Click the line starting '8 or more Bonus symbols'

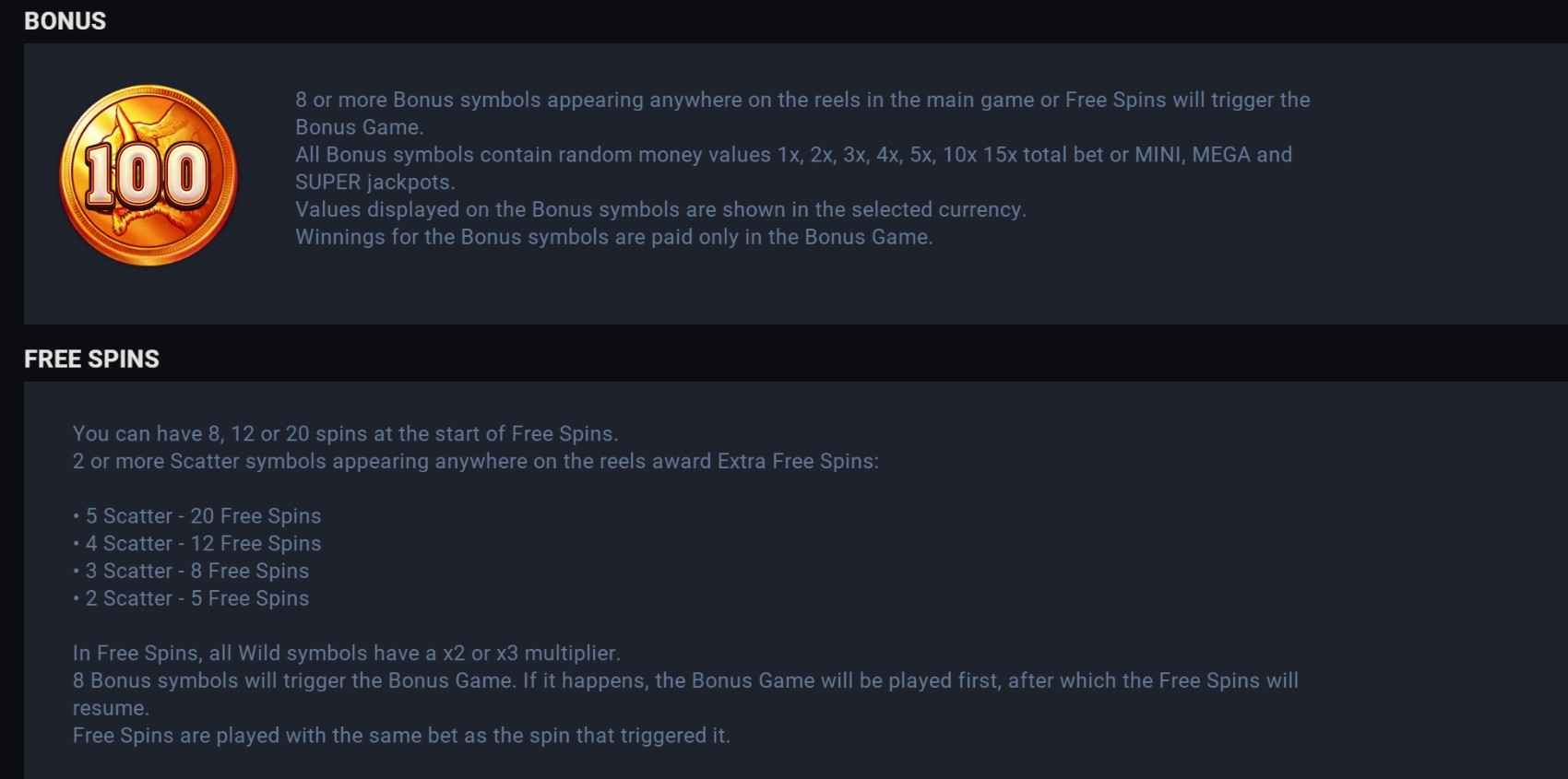coord(802,100)
